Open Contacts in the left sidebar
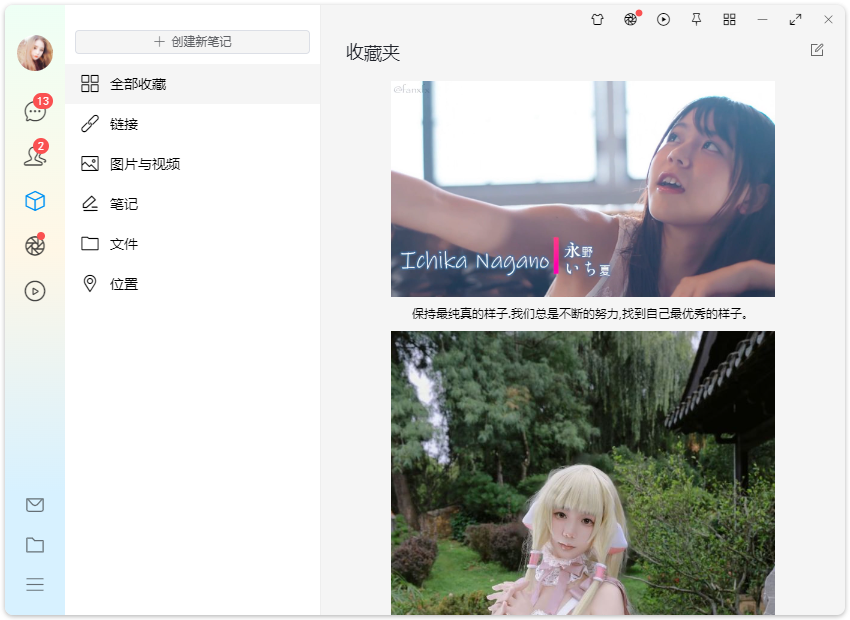Viewport: 850px width, 620px height. [x=34, y=155]
